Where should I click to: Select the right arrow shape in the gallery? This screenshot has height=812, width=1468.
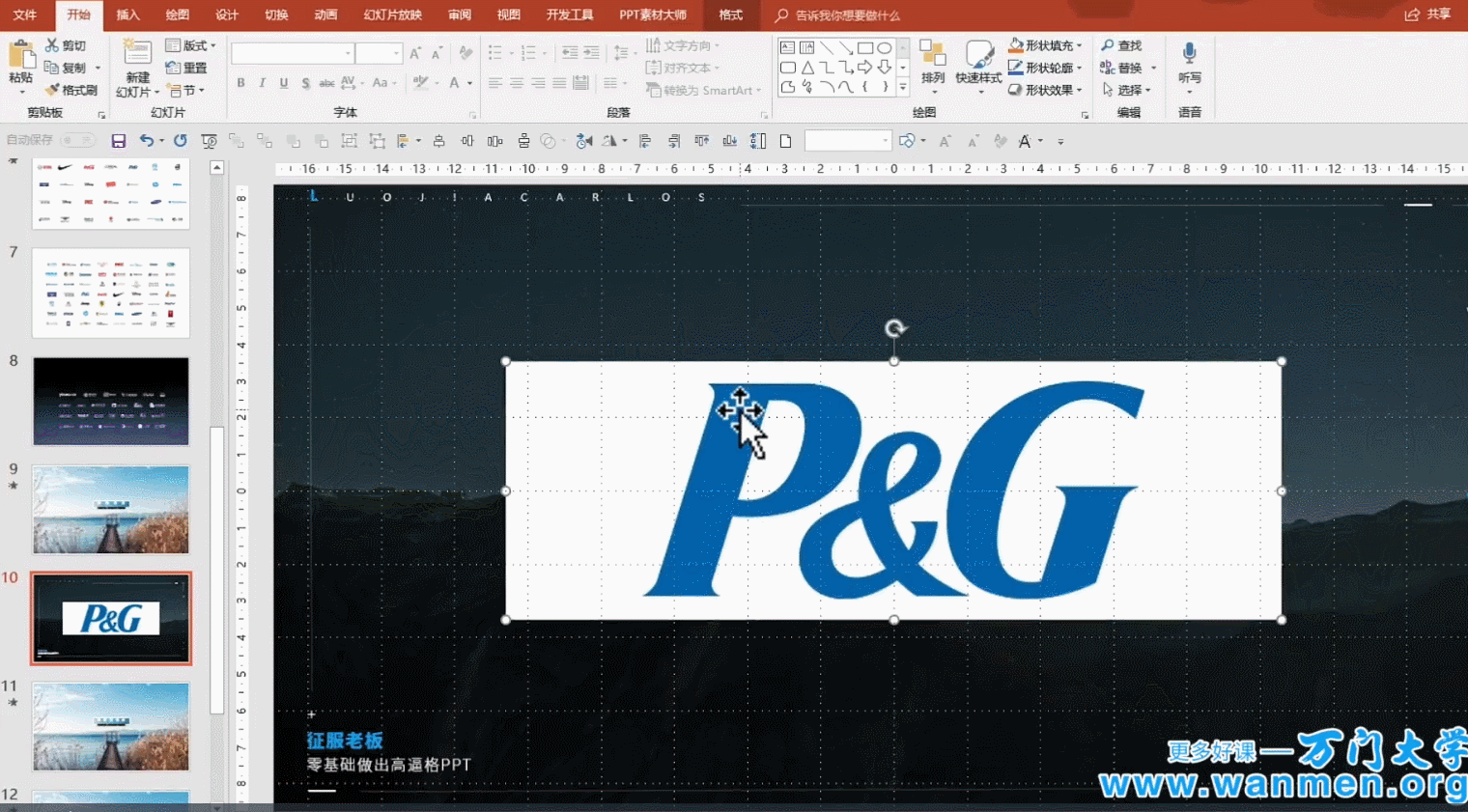tap(865, 68)
